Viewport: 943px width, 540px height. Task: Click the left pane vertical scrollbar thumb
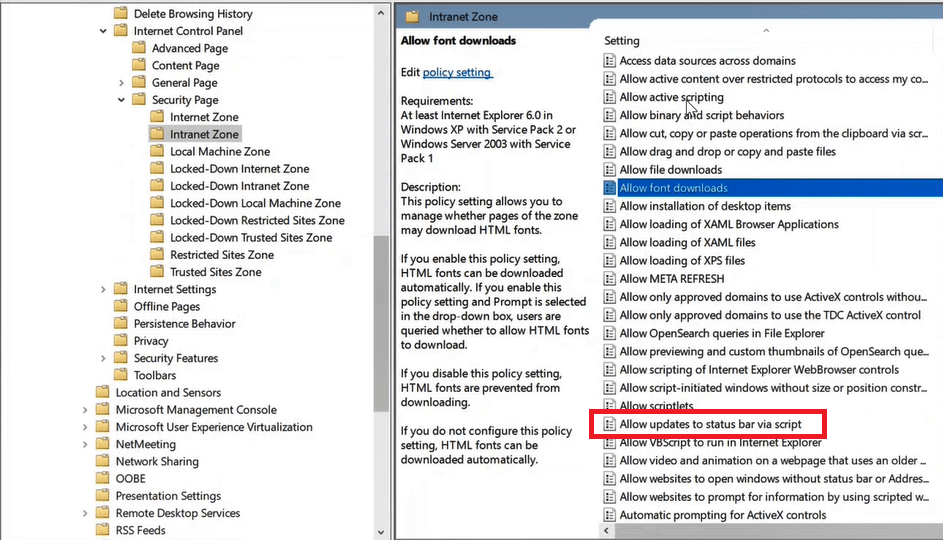click(x=381, y=323)
